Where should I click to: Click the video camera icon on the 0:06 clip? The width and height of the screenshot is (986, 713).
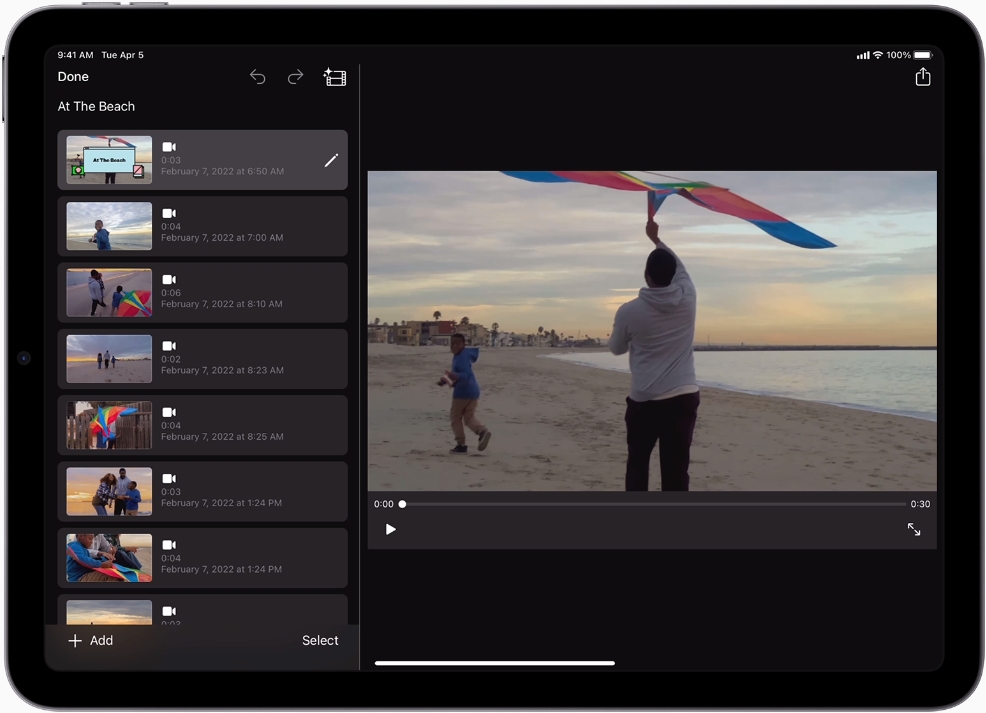(168, 279)
